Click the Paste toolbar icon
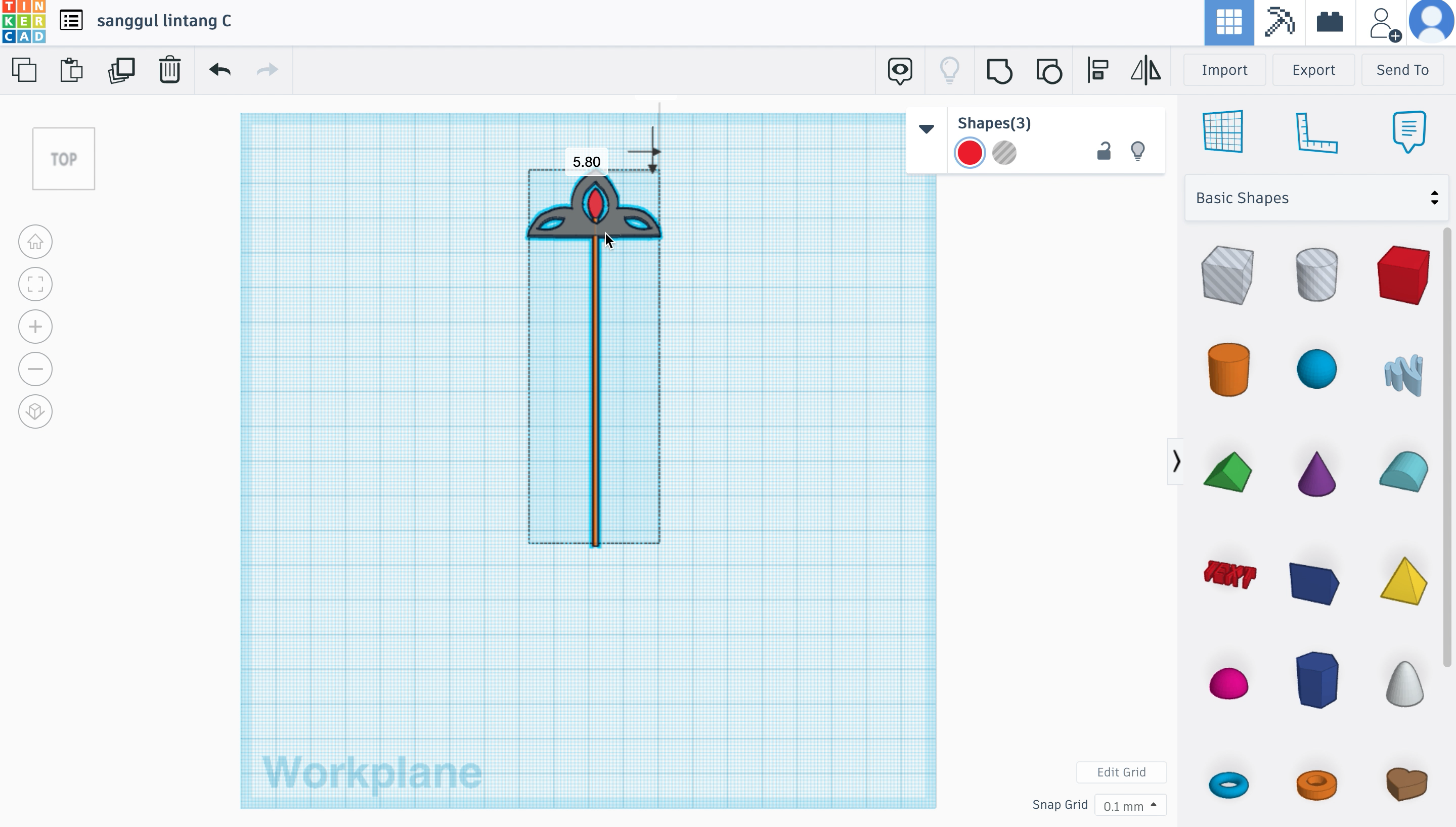1456x827 pixels. click(x=72, y=70)
